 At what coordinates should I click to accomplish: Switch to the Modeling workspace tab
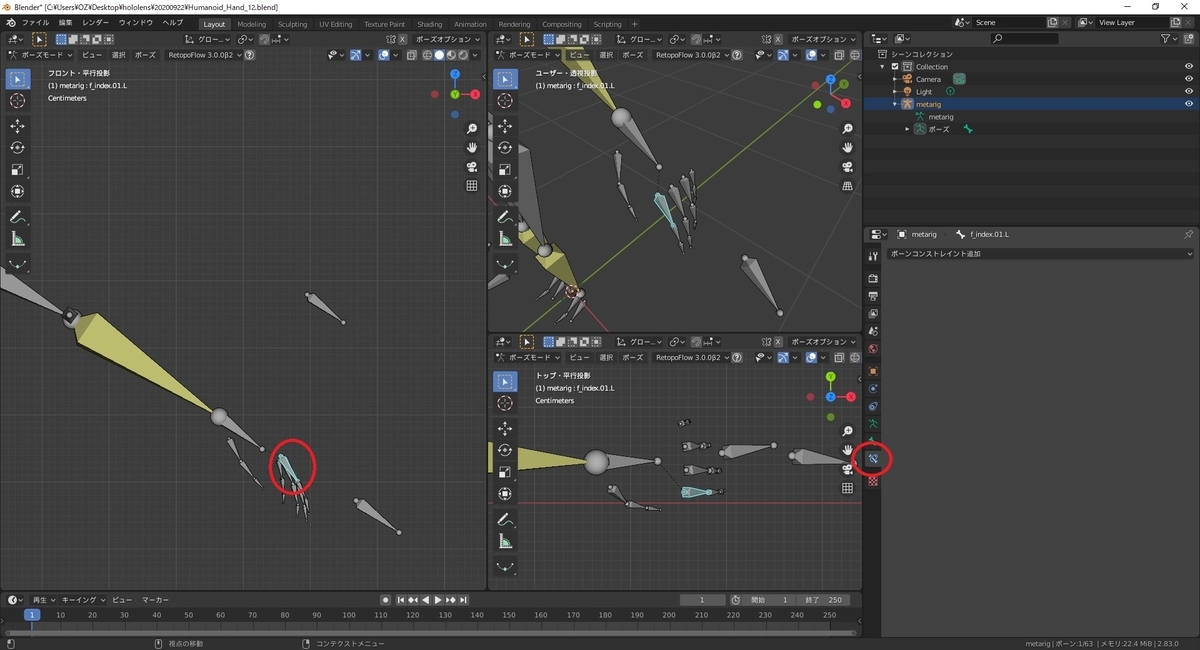point(252,24)
